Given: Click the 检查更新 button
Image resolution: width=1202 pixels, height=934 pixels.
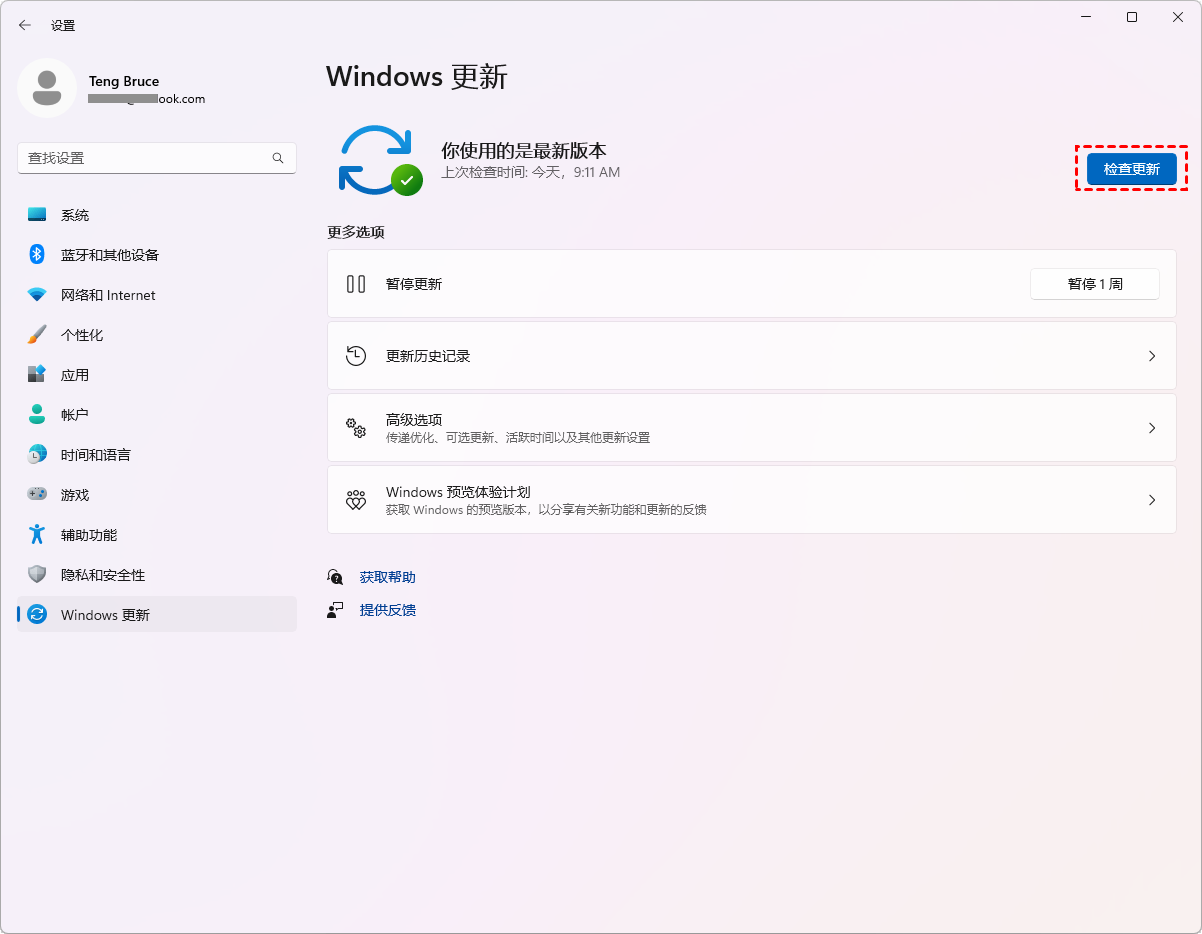Looking at the screenshot, I should [x=1131, y=168].
